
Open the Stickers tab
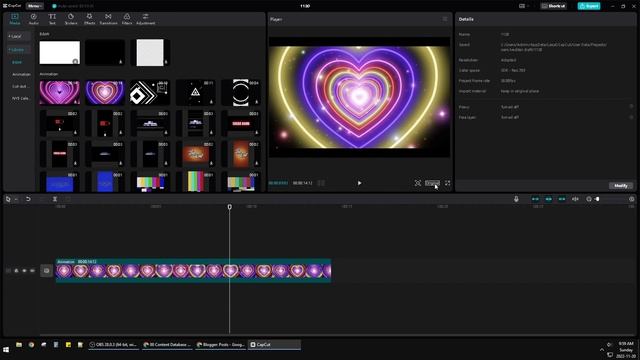click(71, 19)
